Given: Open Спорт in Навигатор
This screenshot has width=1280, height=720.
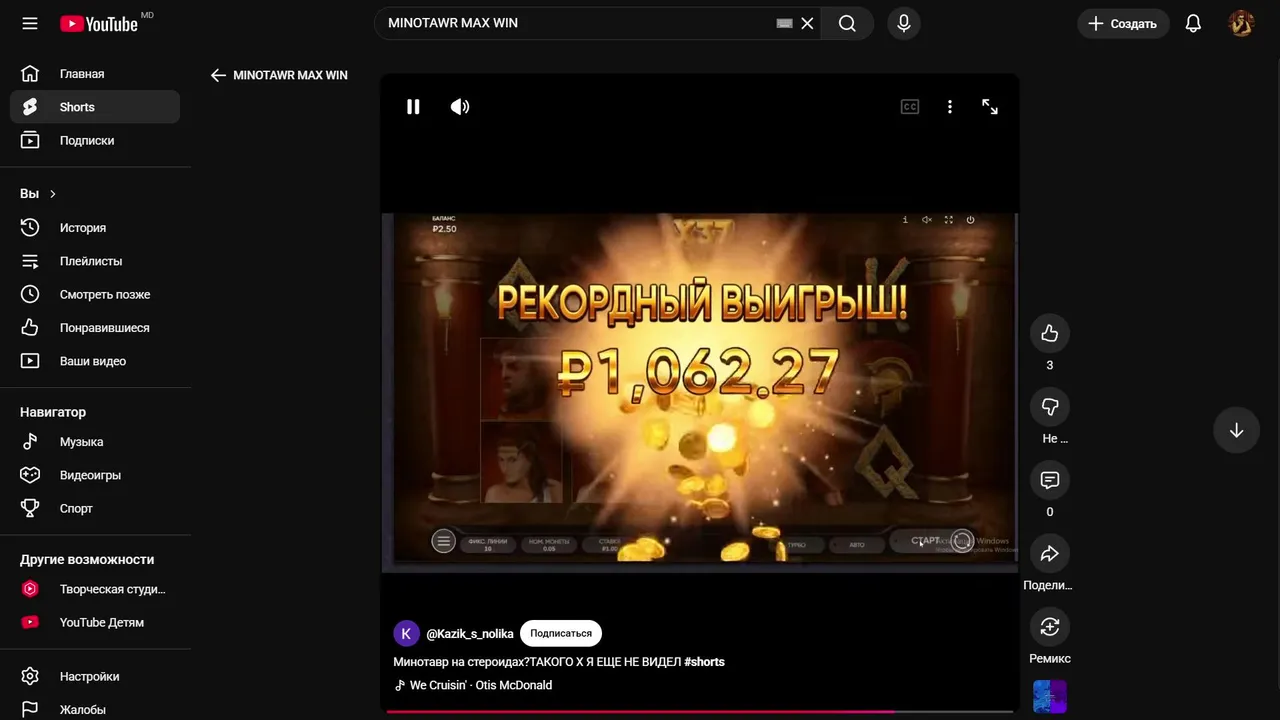Looking at the screenshot, I should click(x=95, y=508).
